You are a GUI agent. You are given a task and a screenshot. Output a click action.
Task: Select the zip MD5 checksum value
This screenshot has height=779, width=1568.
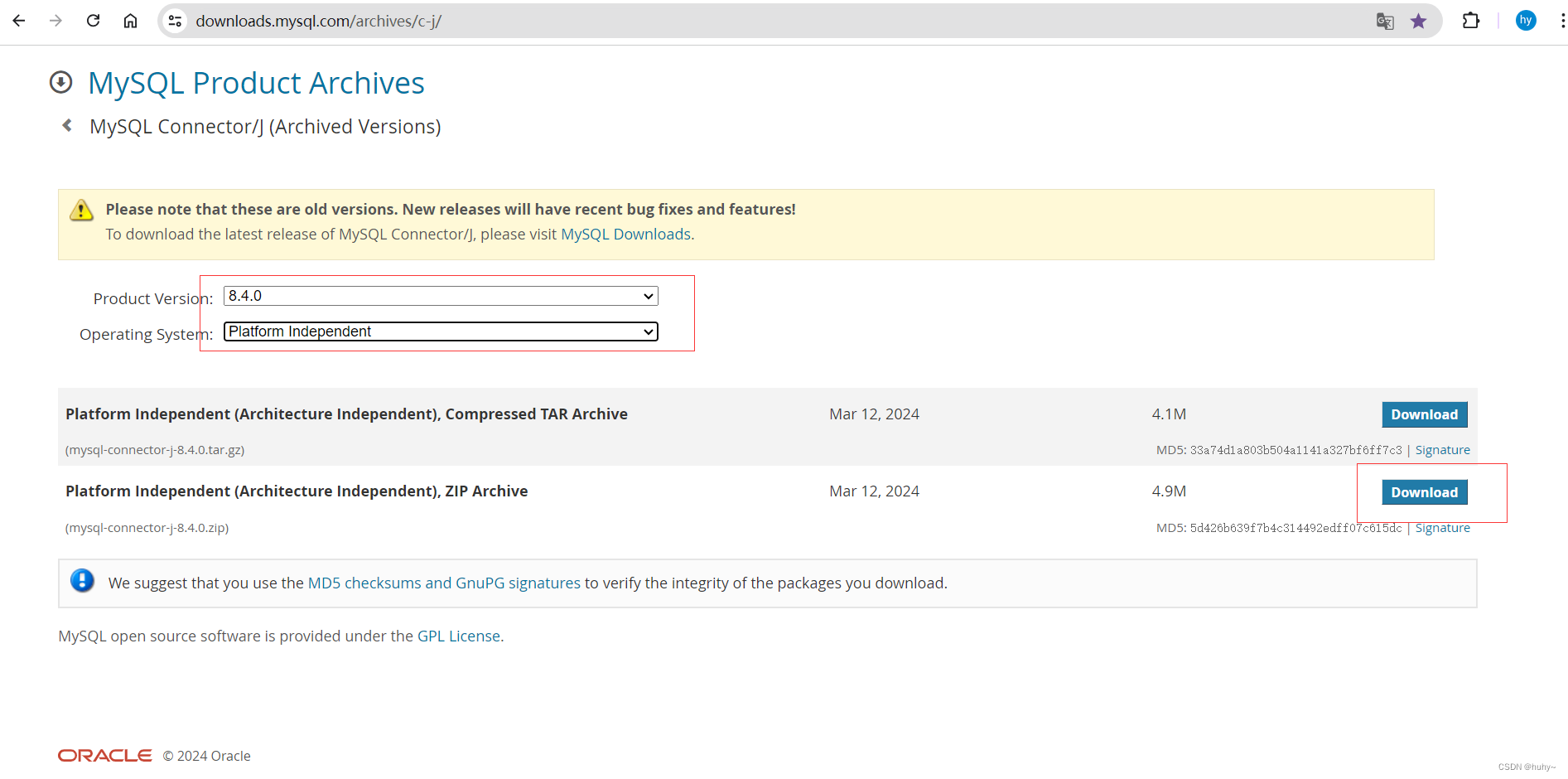pos(1295,528)
